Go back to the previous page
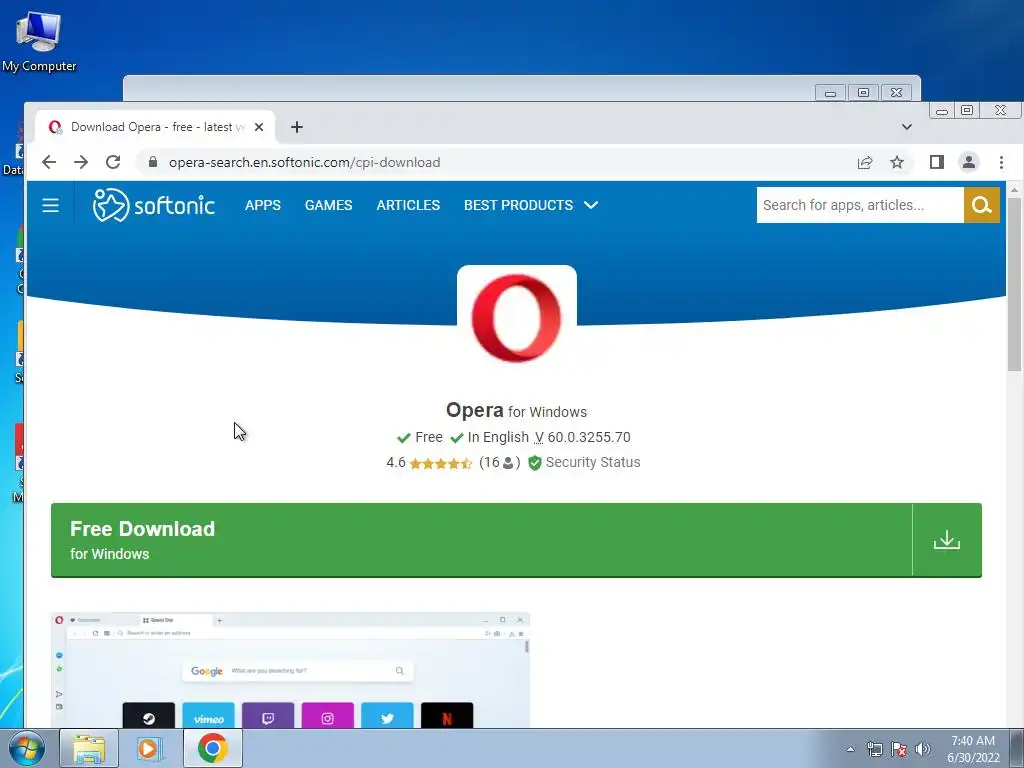 pyautogui.click(x=49, y=162)
